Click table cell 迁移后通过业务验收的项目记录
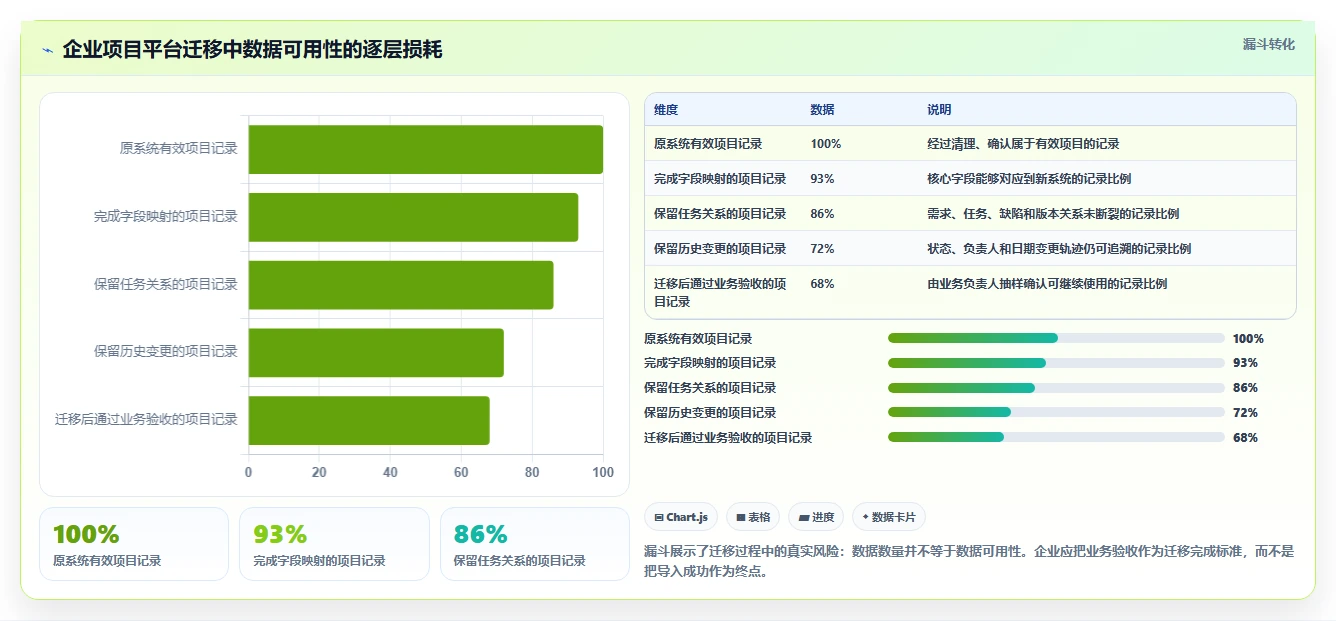Screen dimensions: 1336x621 720,292
